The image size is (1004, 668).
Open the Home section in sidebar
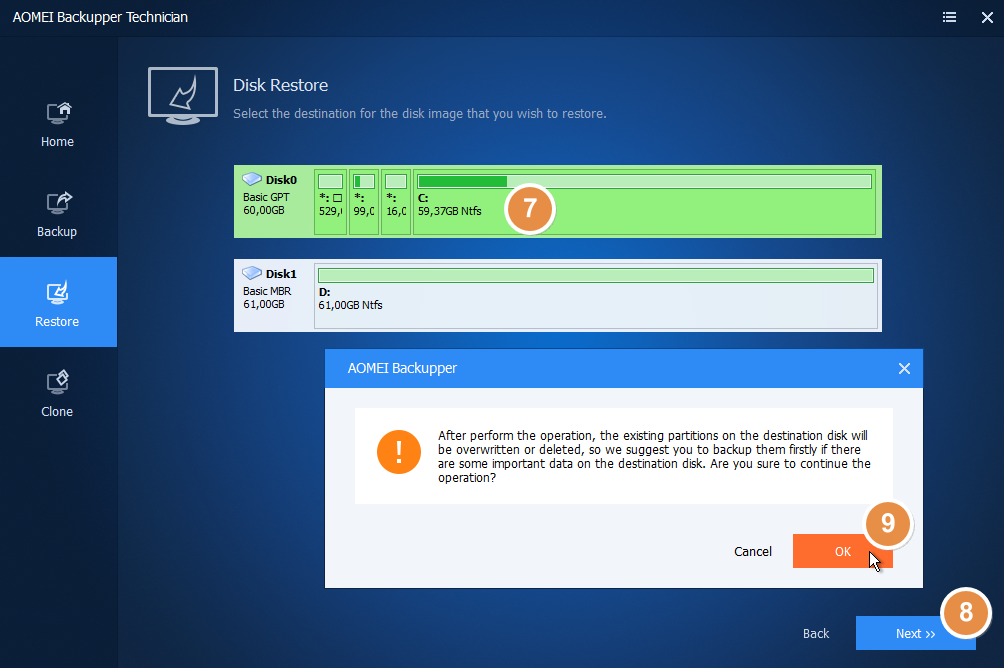58,125
